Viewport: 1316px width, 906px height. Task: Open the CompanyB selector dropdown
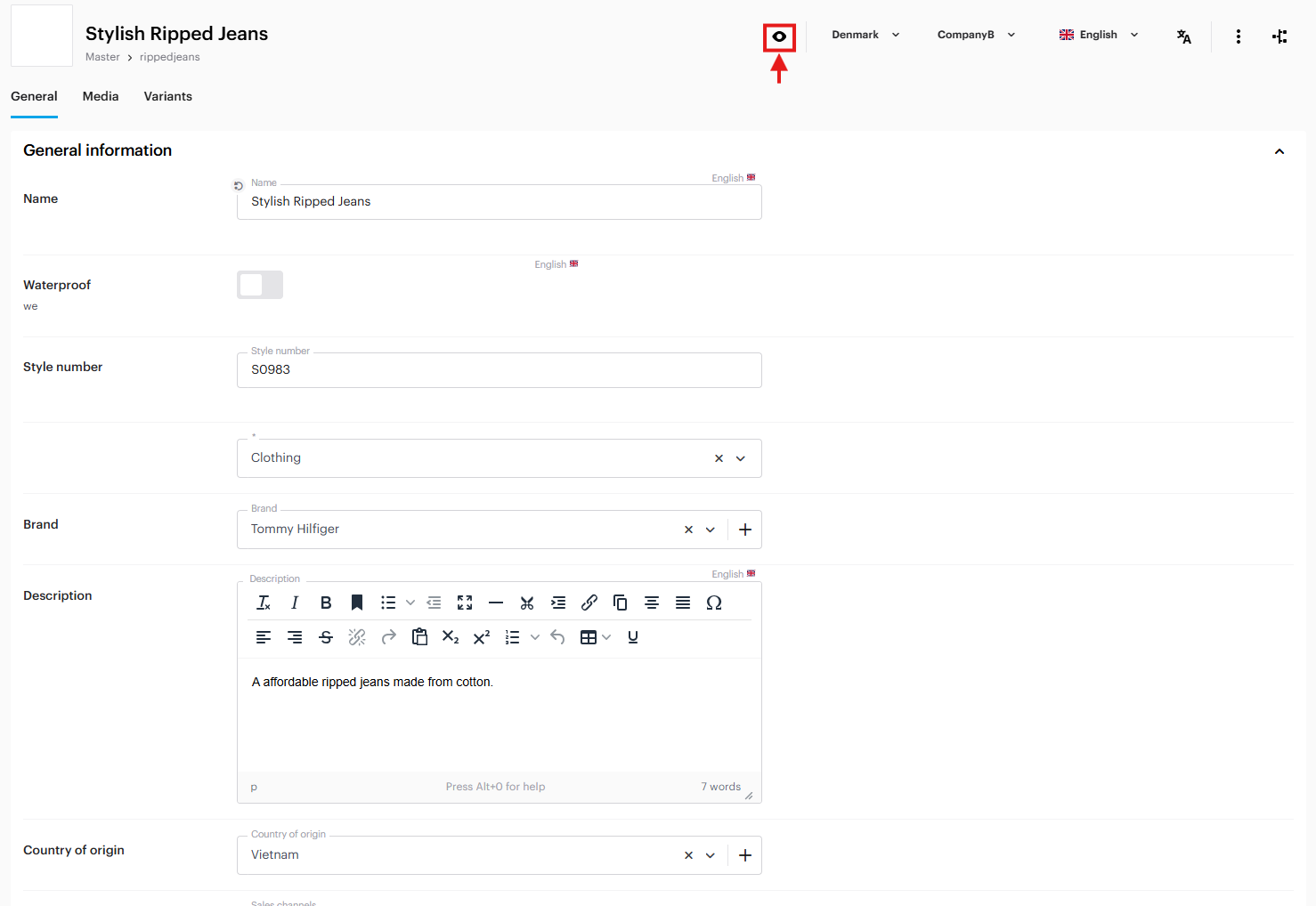coord(975,35)
